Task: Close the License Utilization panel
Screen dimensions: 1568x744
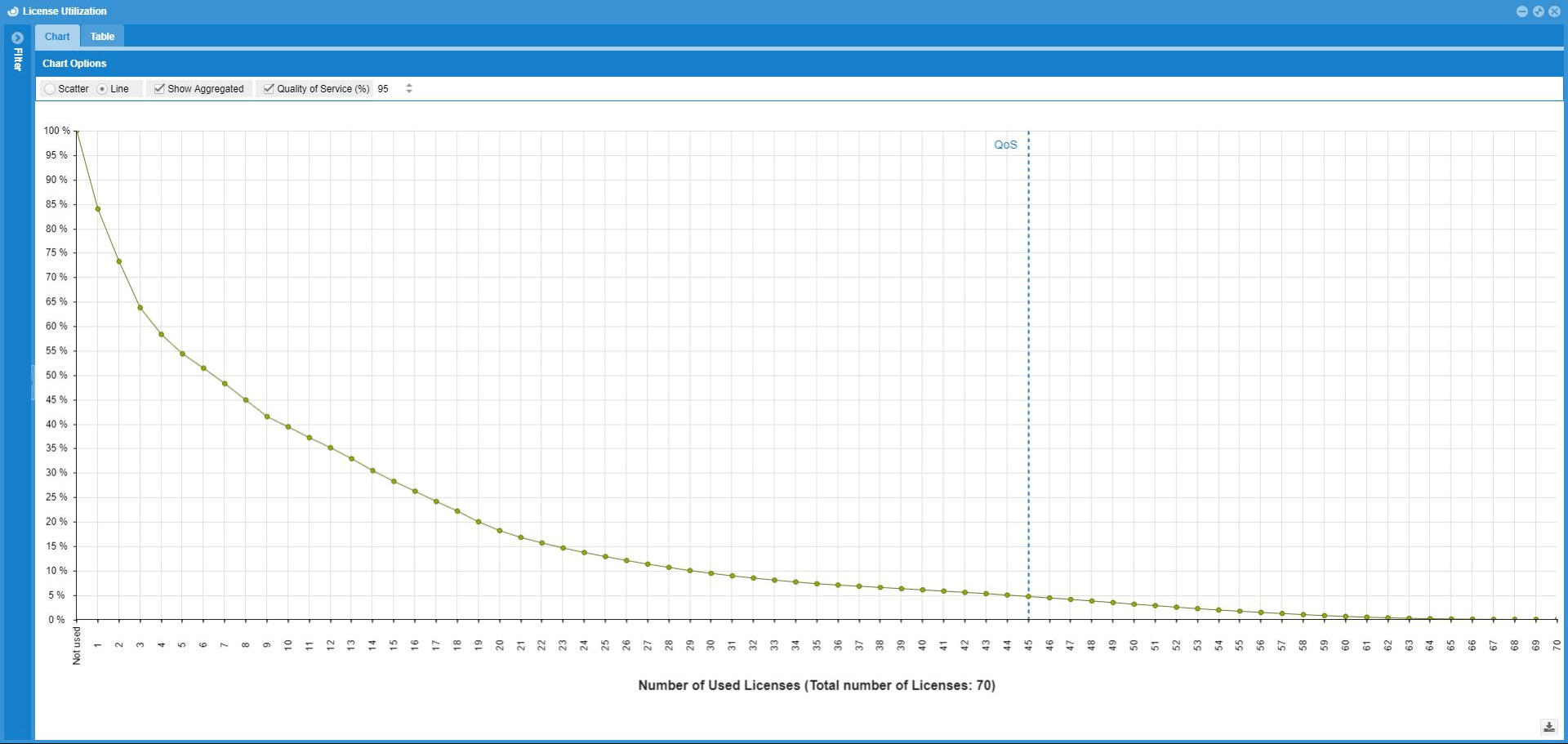Action: 1554,11
